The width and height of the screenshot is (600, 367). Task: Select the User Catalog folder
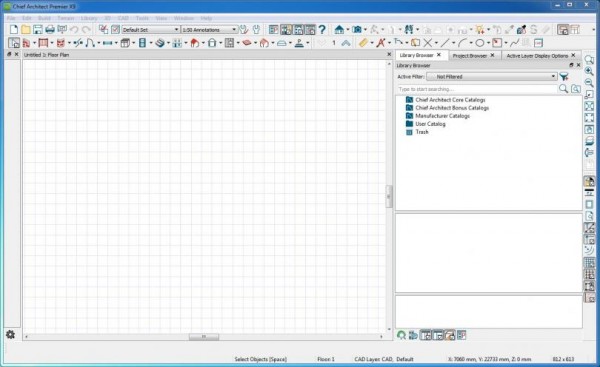pos(430,124)
